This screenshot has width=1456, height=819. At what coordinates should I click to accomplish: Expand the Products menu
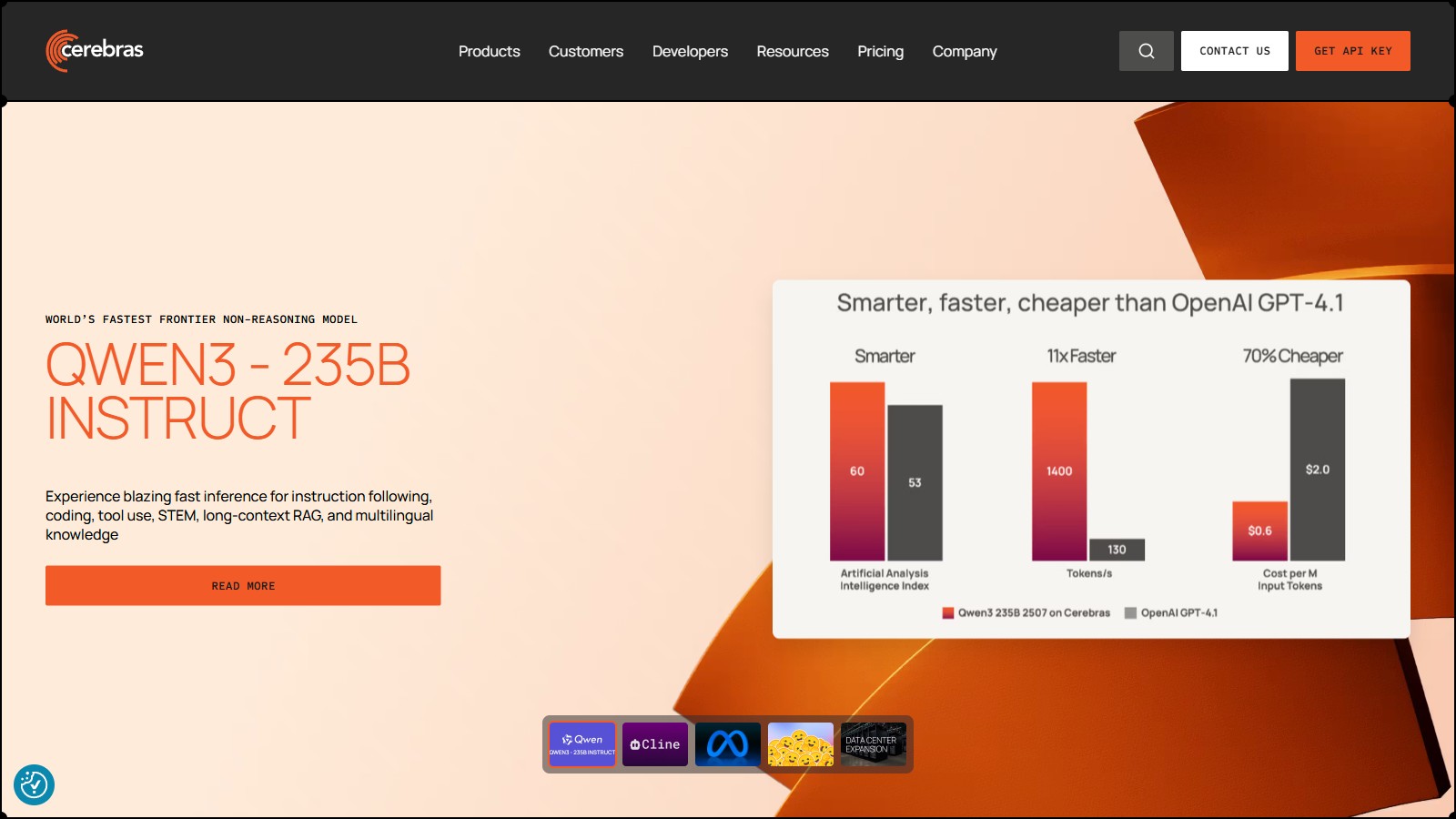[x=489, y=51]
